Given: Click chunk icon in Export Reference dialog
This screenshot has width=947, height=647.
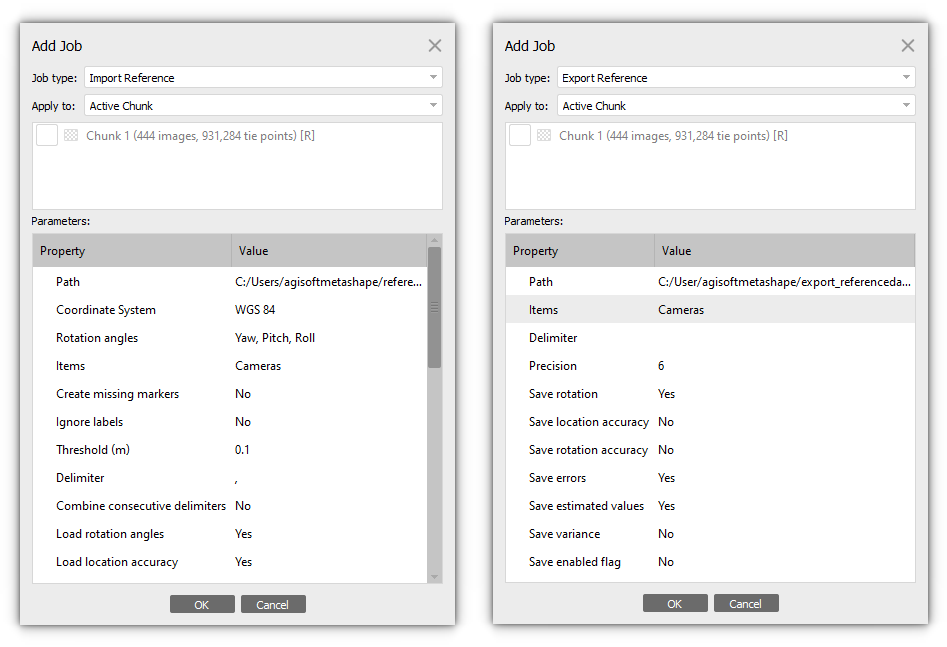Looking at the screenshot, I should pyautogui.click(x=544, y=135).
